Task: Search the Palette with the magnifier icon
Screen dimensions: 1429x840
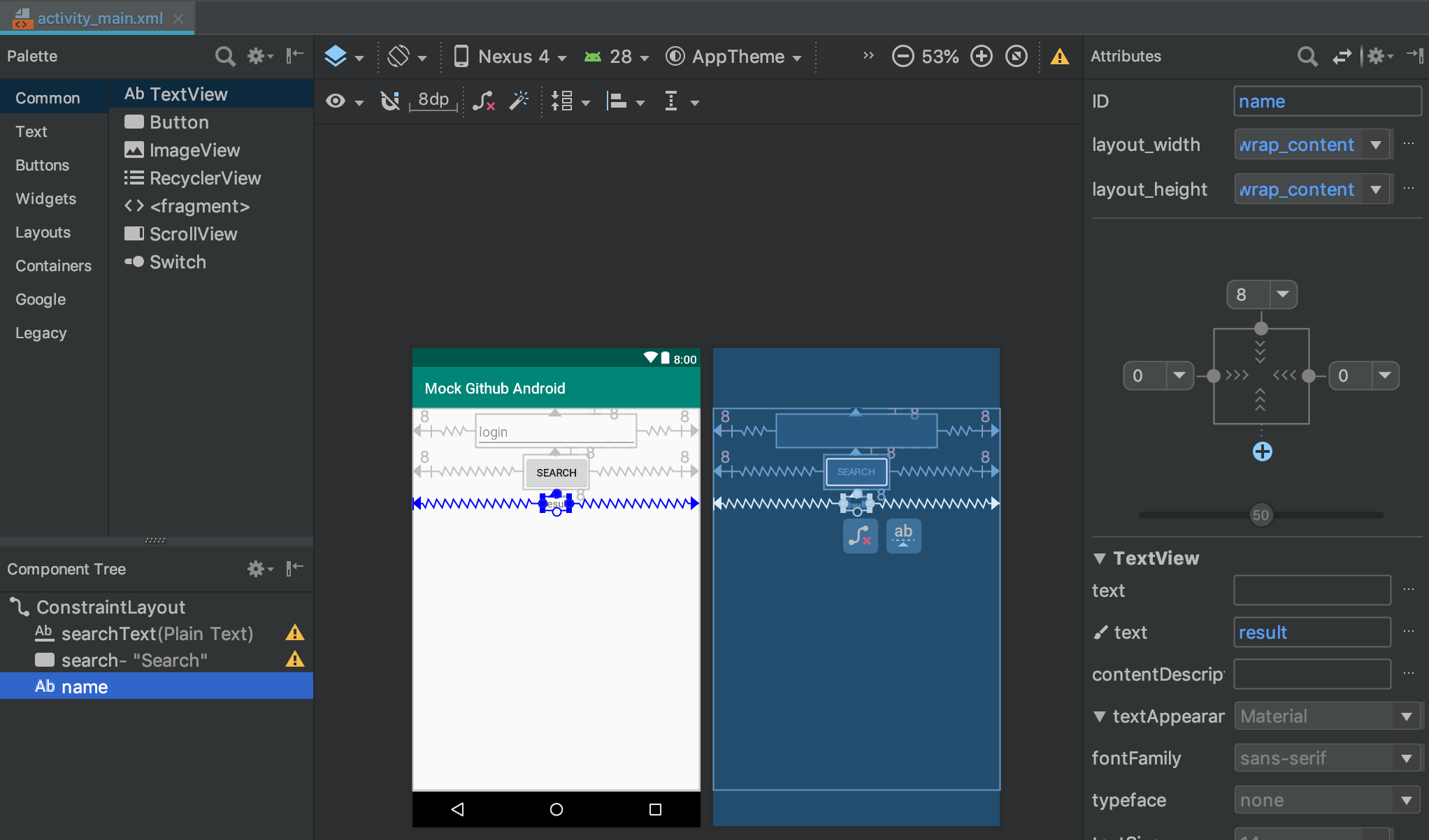Action: (x=224, y=56)
